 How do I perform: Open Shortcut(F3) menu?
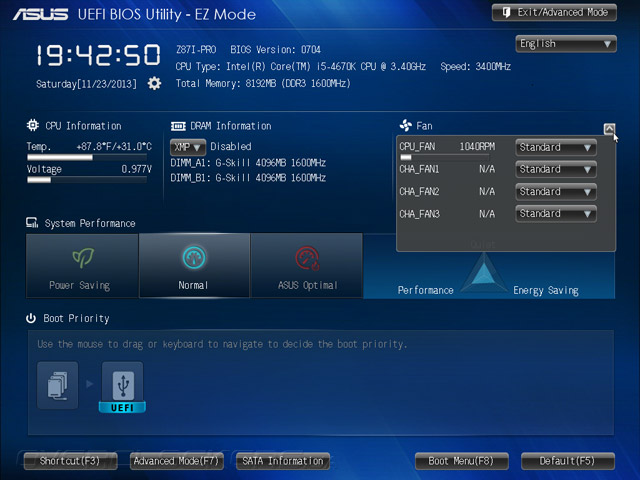70,461
